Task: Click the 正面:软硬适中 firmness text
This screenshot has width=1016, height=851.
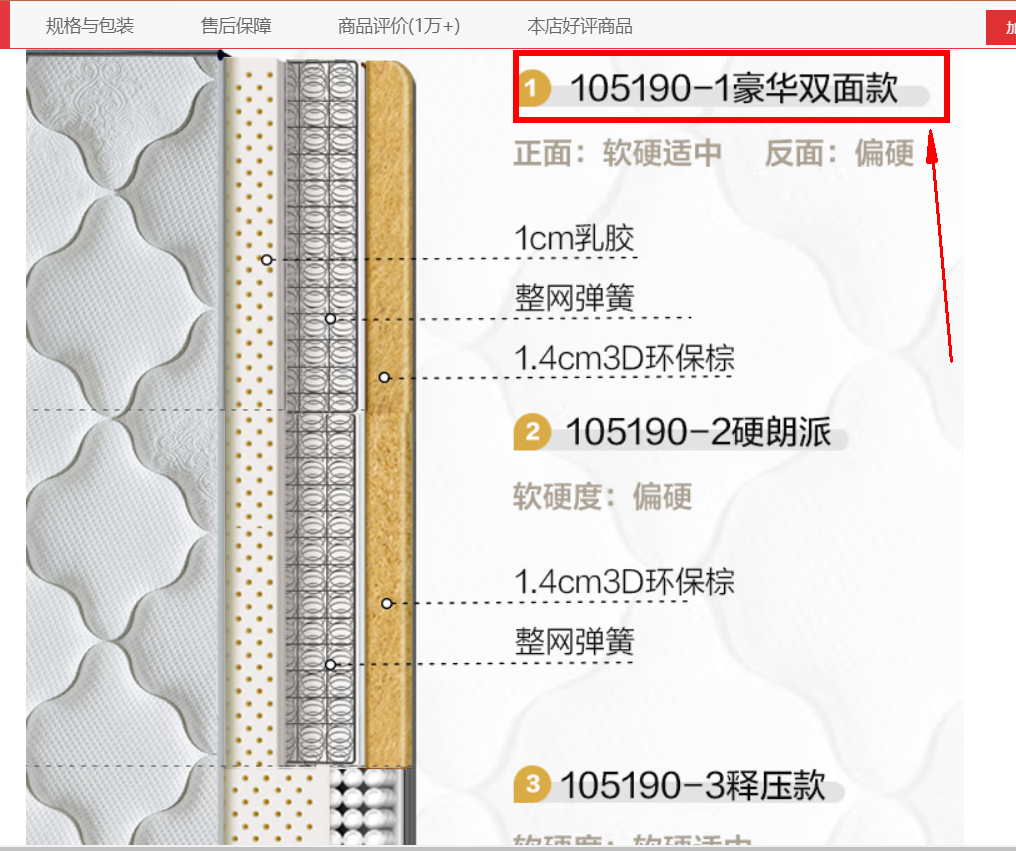Action: 617,153
